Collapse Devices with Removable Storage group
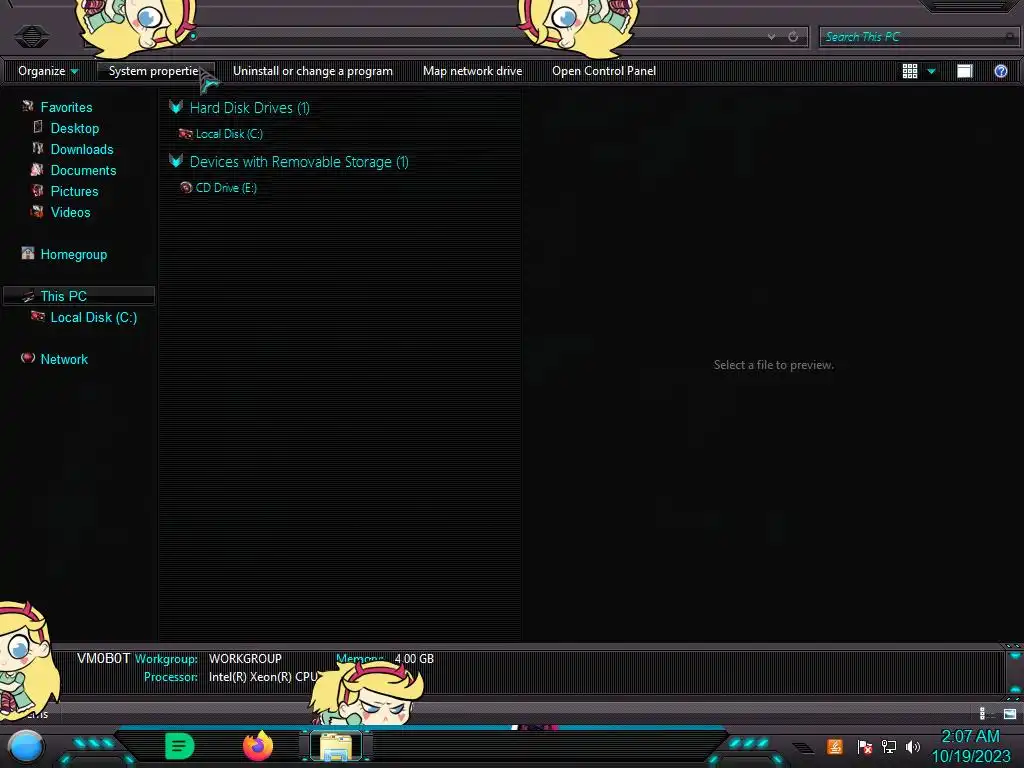The width and height of the screenshot is (1024, 768). coord(176,161)
